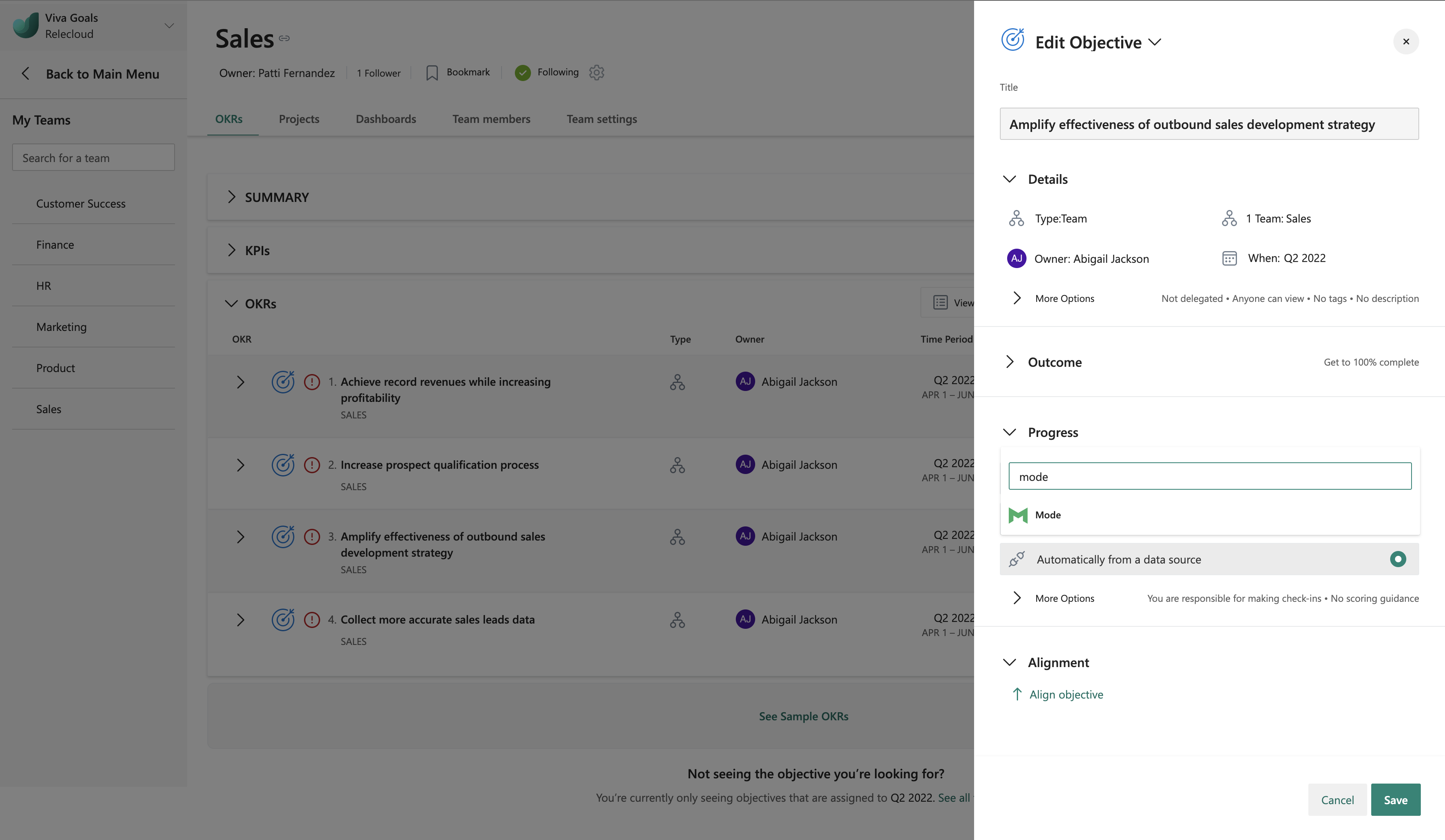Toggle the Following status check
Image resolution: width=1445 pixels, height=840 pixels.
click(x=523, y=73)
